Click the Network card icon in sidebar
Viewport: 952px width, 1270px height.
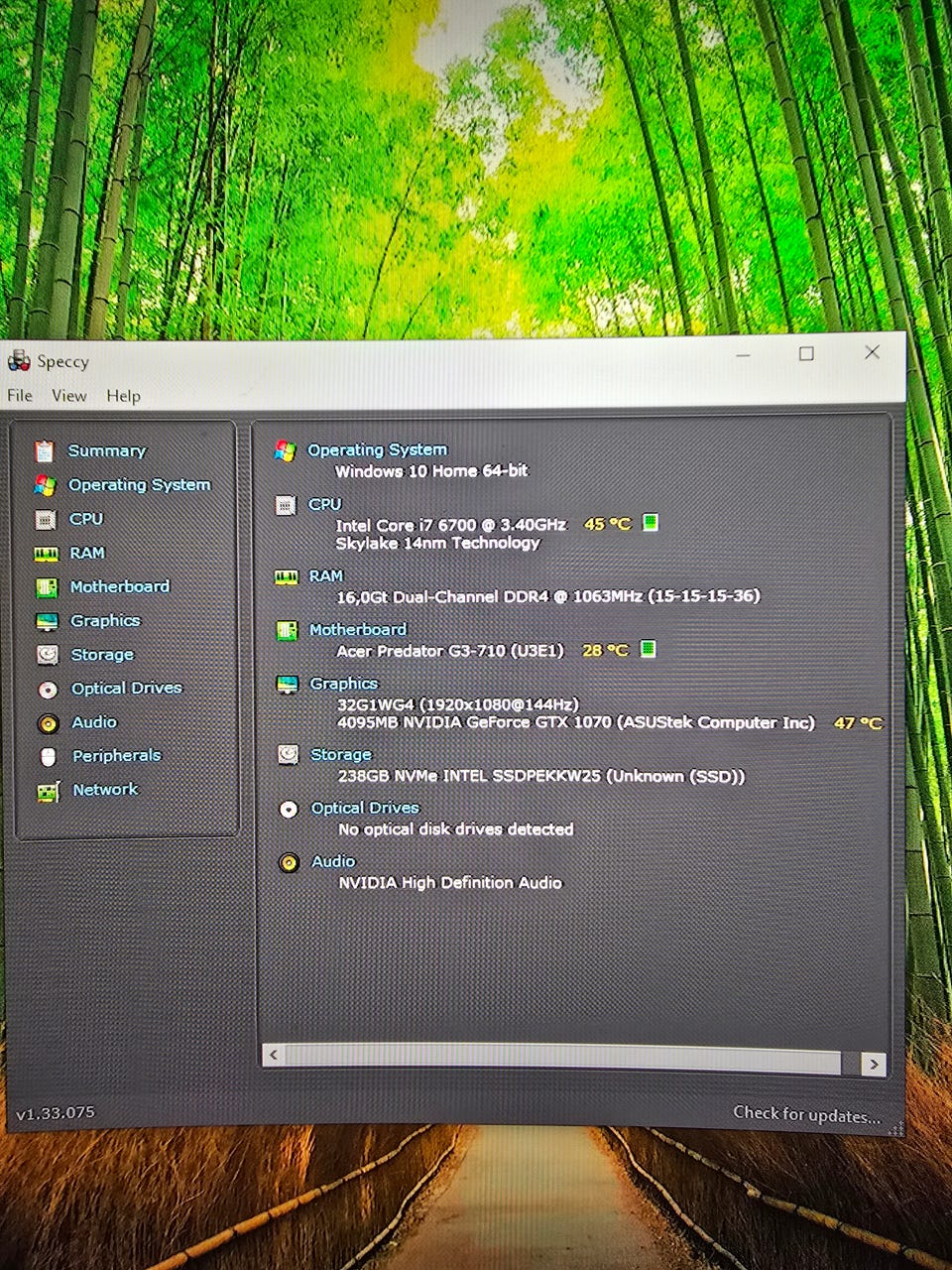click(49, 791)
